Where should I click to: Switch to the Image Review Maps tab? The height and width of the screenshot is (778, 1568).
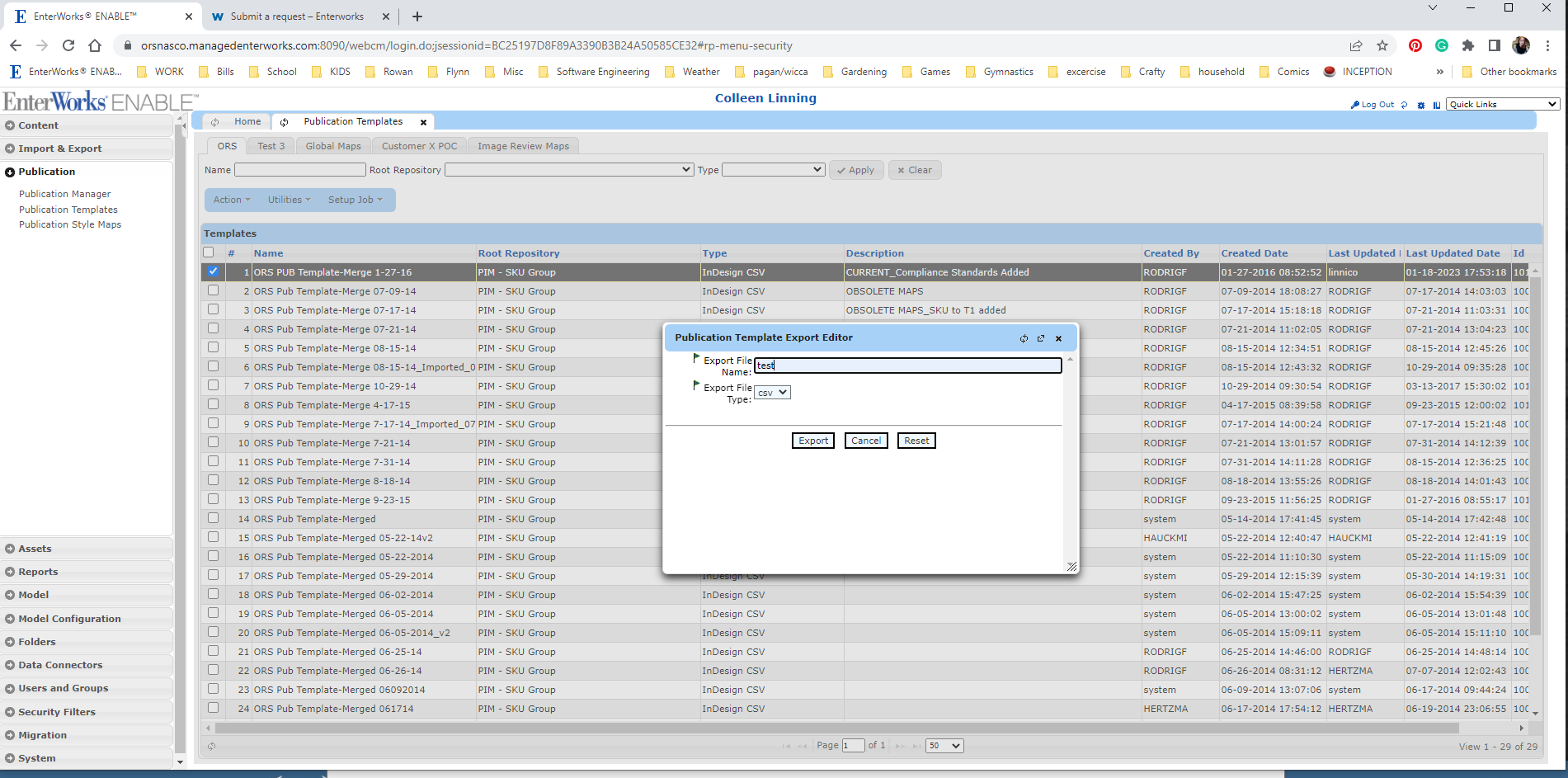[523, 145]
